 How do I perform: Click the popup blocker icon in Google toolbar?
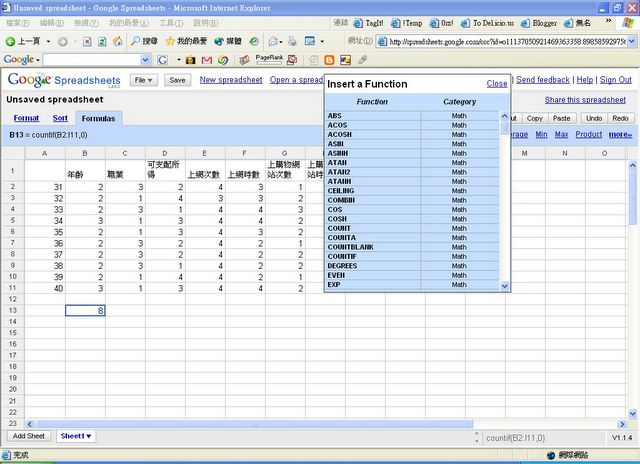click(x=292, y=60)
